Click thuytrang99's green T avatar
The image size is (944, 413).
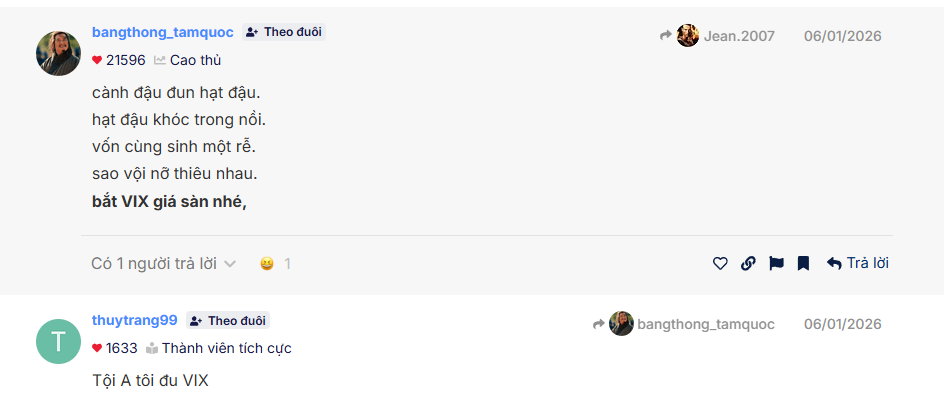point(58,341)
